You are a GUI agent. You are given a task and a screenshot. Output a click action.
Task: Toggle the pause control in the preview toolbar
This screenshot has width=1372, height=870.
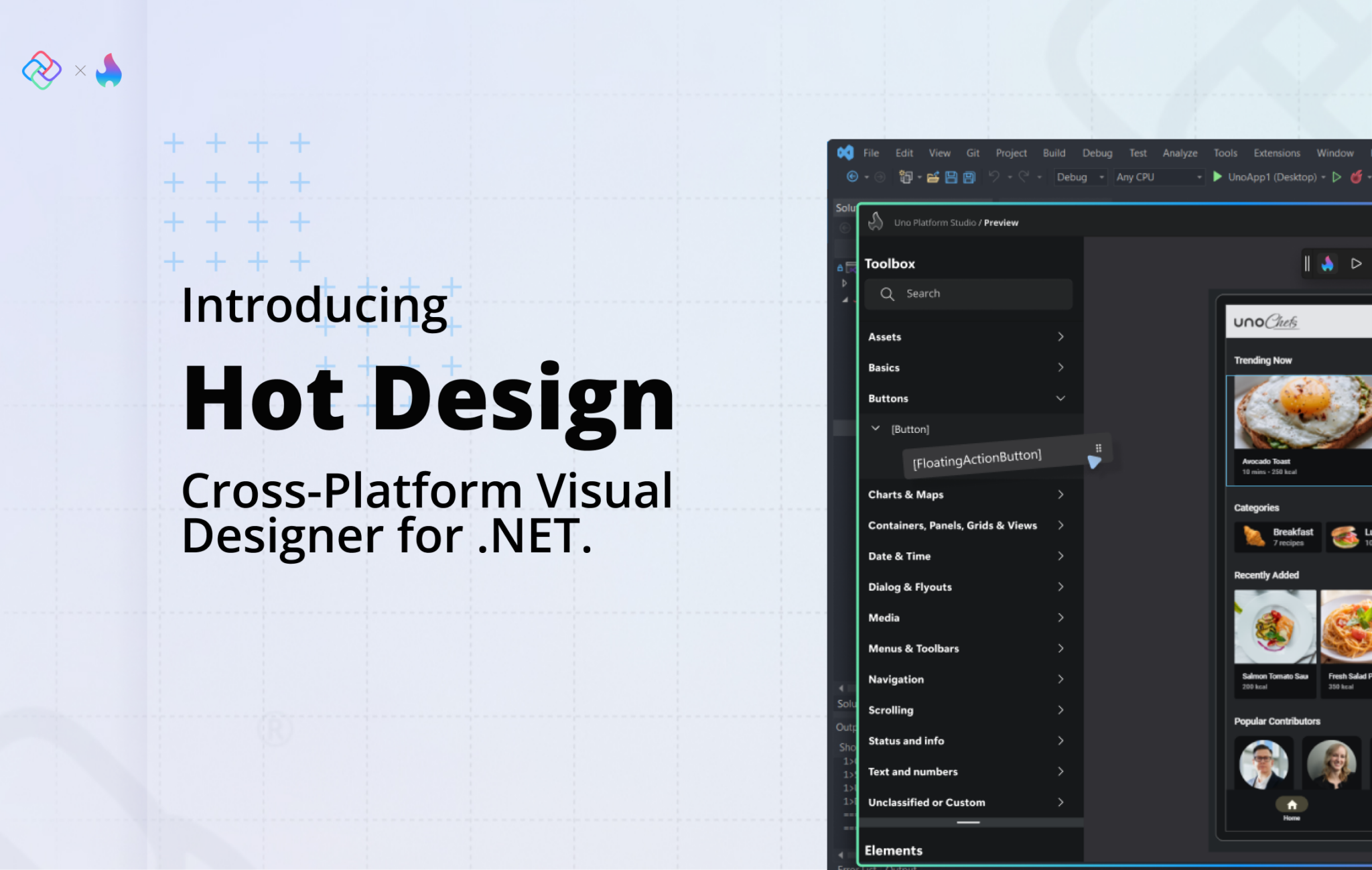pos(1308,264)
